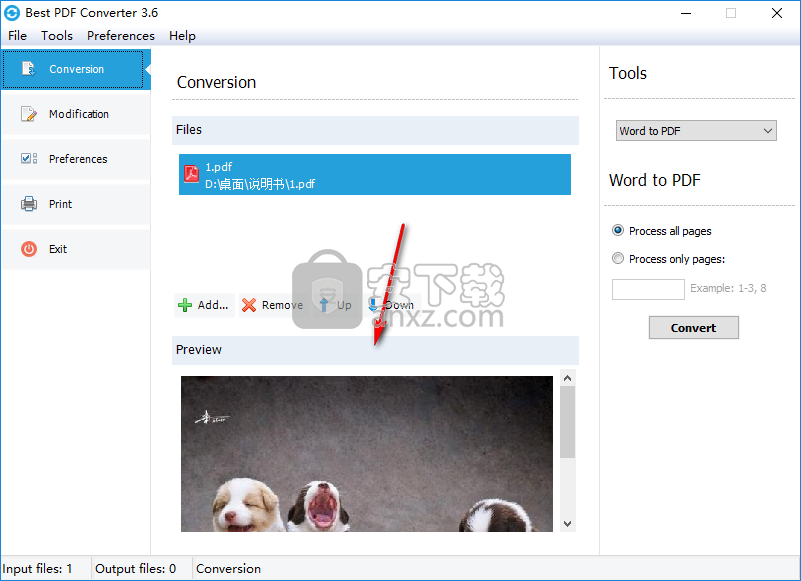Image resolution: width=801 pixels, height=581 pixels.
Task: Select the 1.pdf file name text
Action: 219,167
